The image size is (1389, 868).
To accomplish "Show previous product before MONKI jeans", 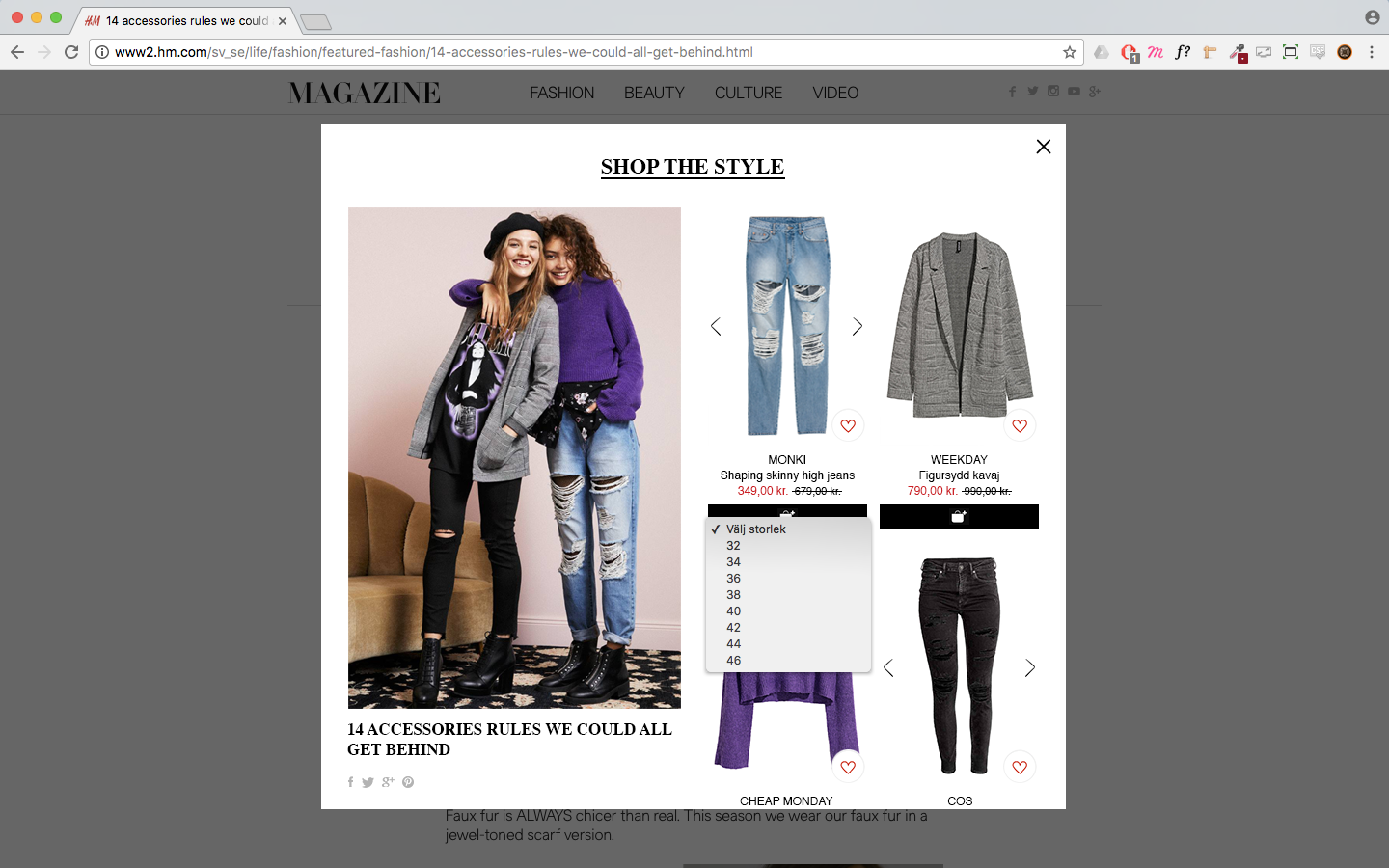I will pyautogui.click(x=716, y=327).
